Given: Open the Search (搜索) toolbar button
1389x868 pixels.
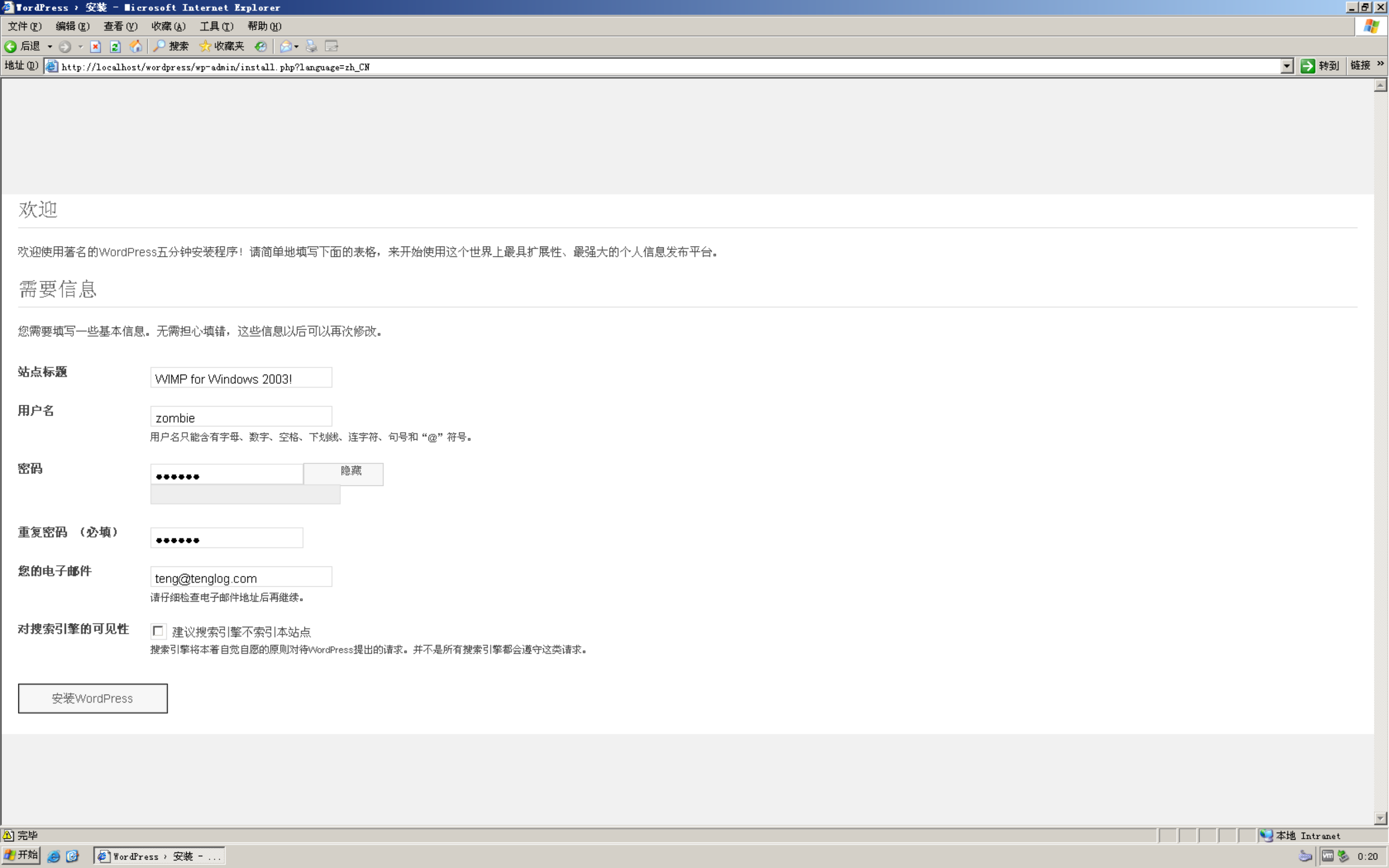Looking at the screenshot, I should 171,47.
